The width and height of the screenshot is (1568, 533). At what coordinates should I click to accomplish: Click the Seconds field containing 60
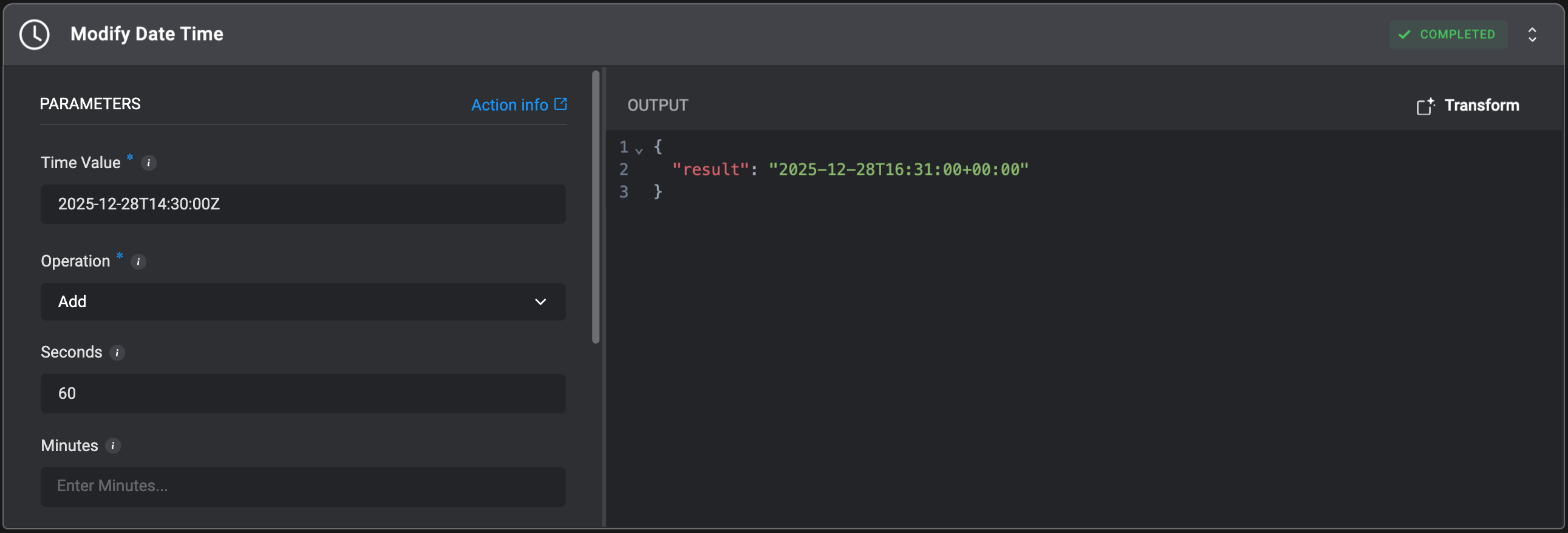pos(303,393)
